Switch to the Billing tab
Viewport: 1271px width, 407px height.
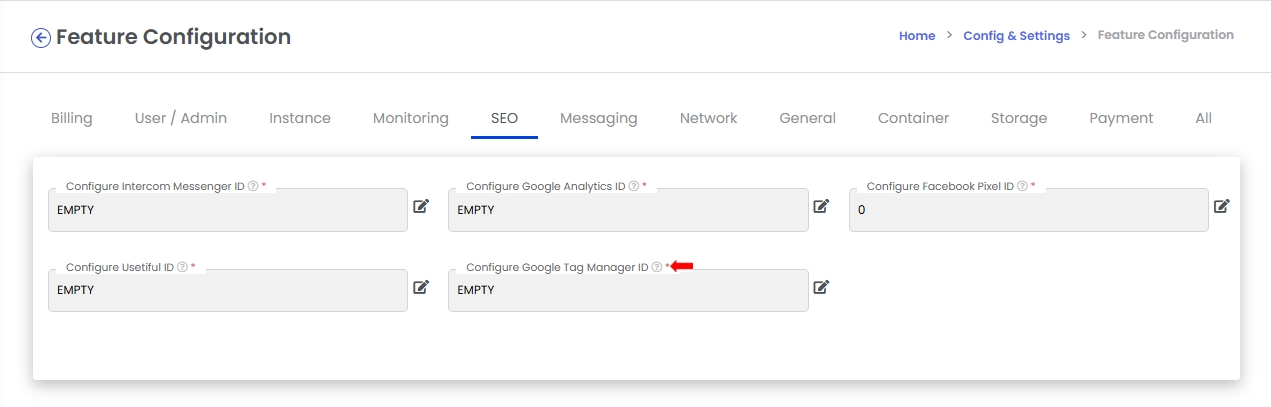[x=72, y=118]
